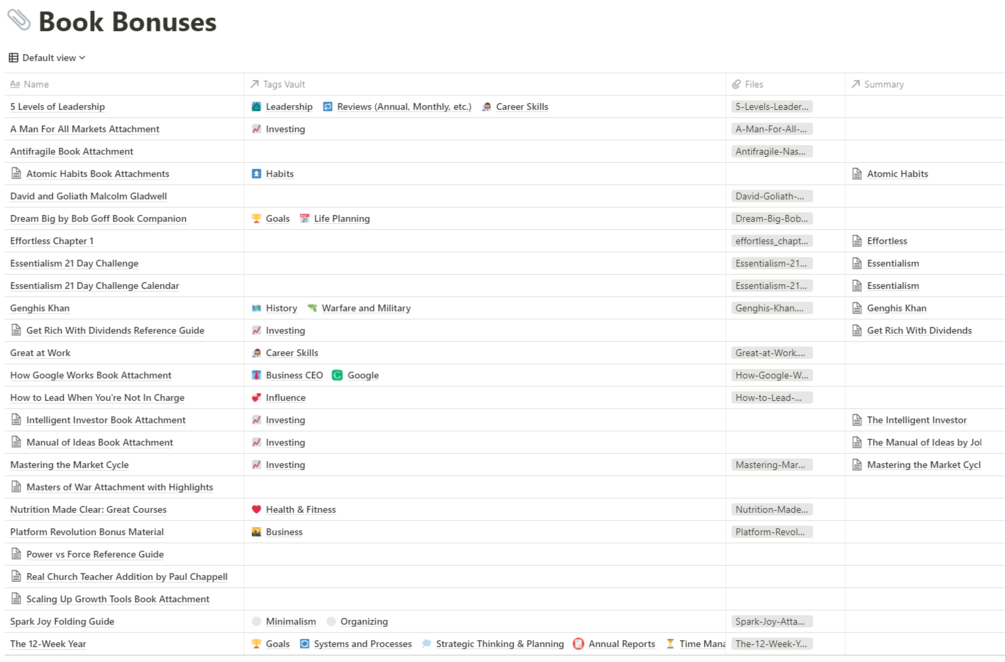Click page icon beside Intelligent Investor Book Attachment

click(17, 420)
